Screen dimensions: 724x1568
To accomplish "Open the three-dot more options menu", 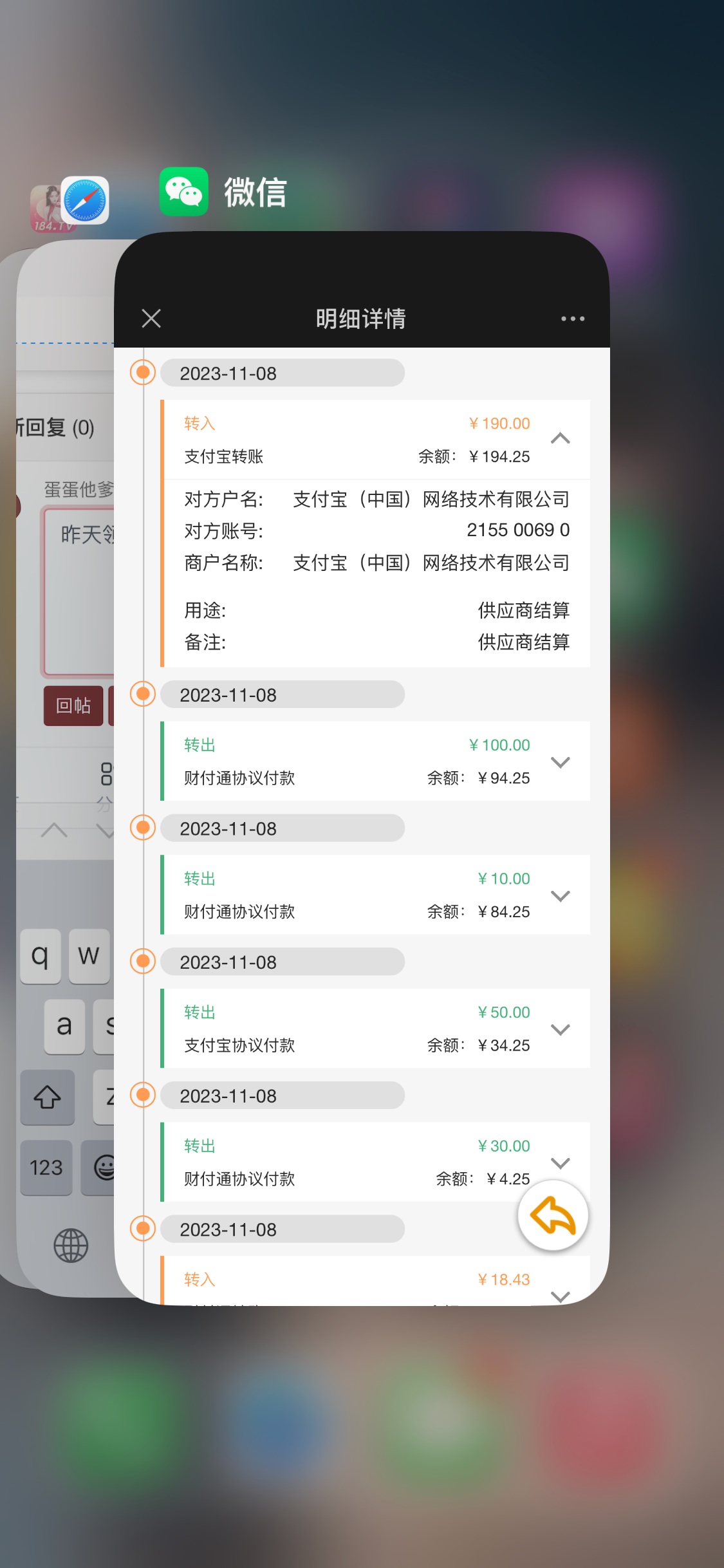I will (572, 319).
